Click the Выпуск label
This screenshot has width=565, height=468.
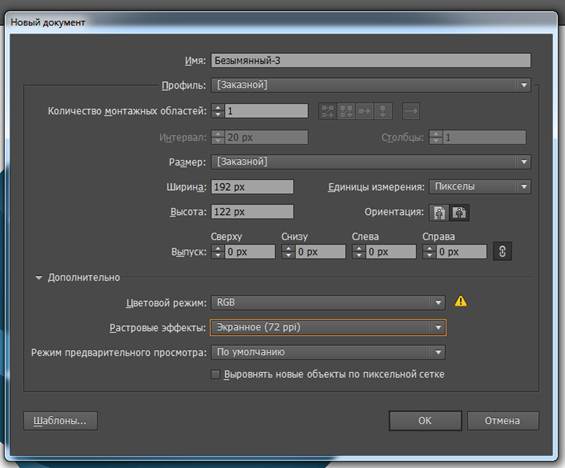[x=188, y=252]
